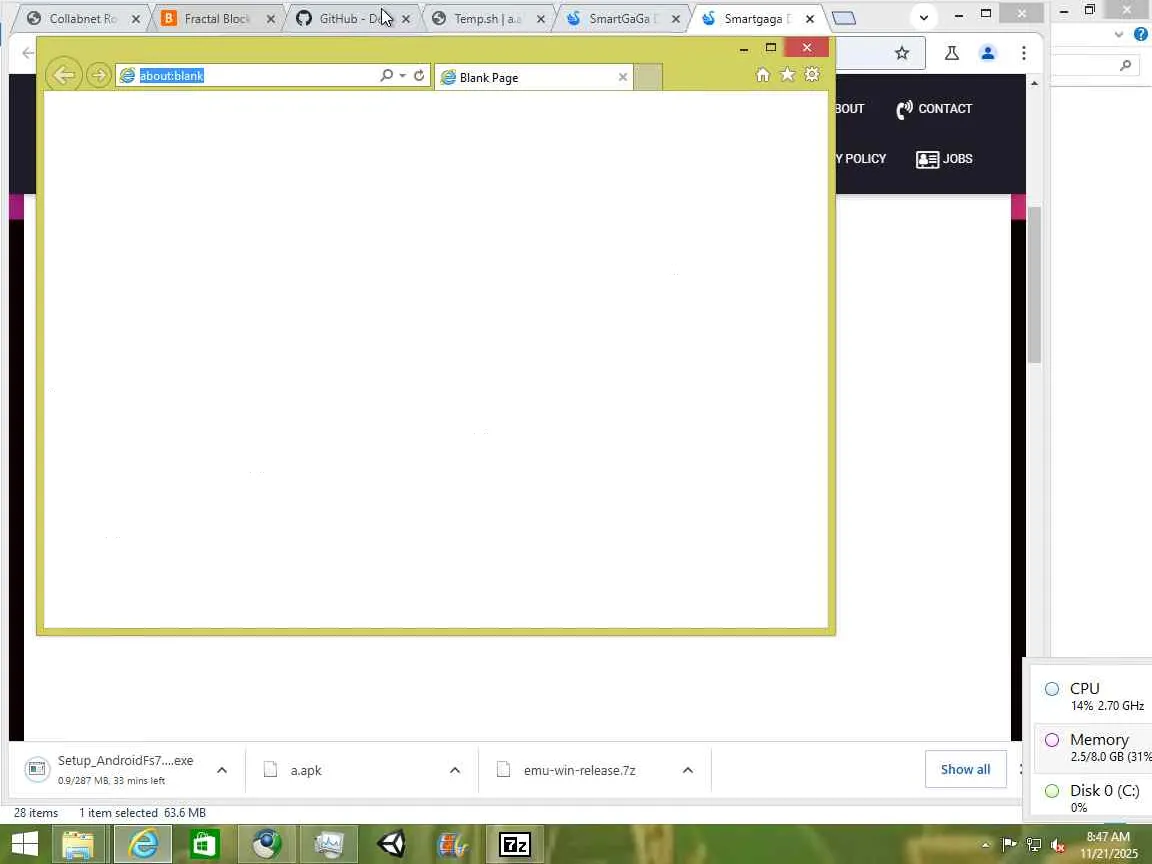
Task: Click the Chrome page vertical scrollbar thumb
Action: coord(1034,285)
